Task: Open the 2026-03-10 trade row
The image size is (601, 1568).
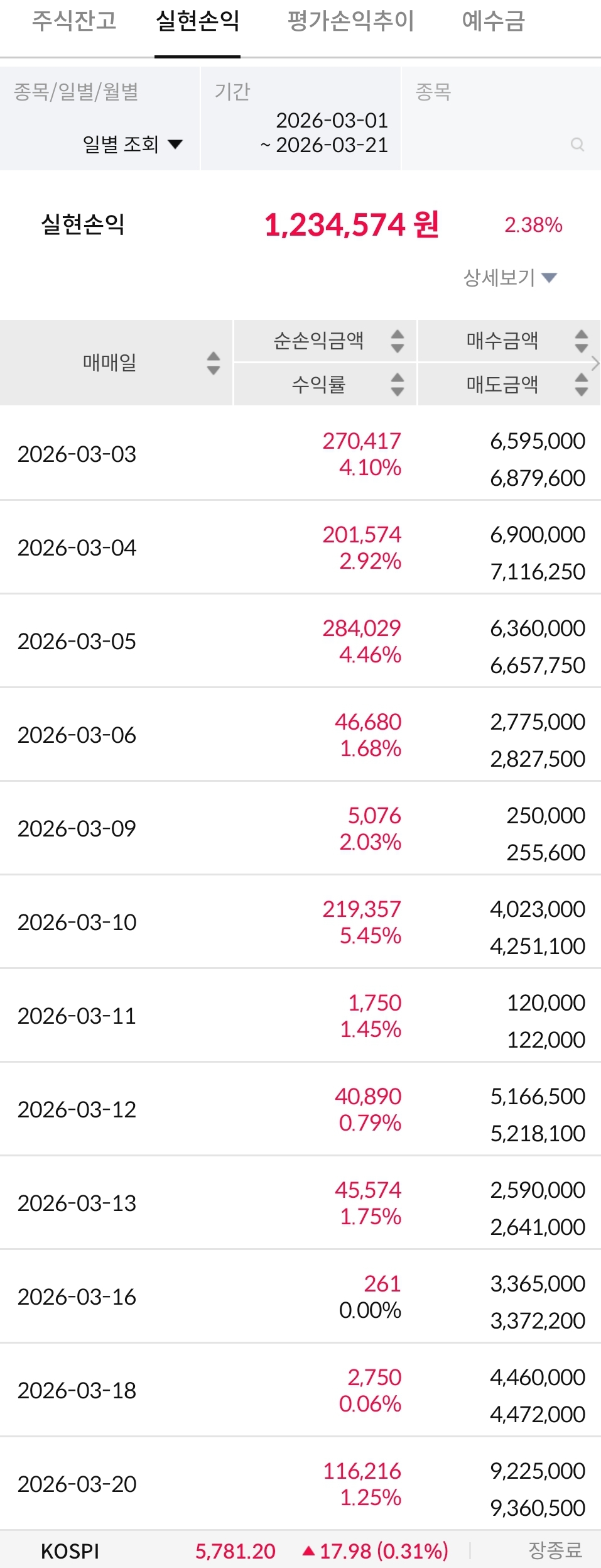Action: pyautogui.click(x=300, y=922)
